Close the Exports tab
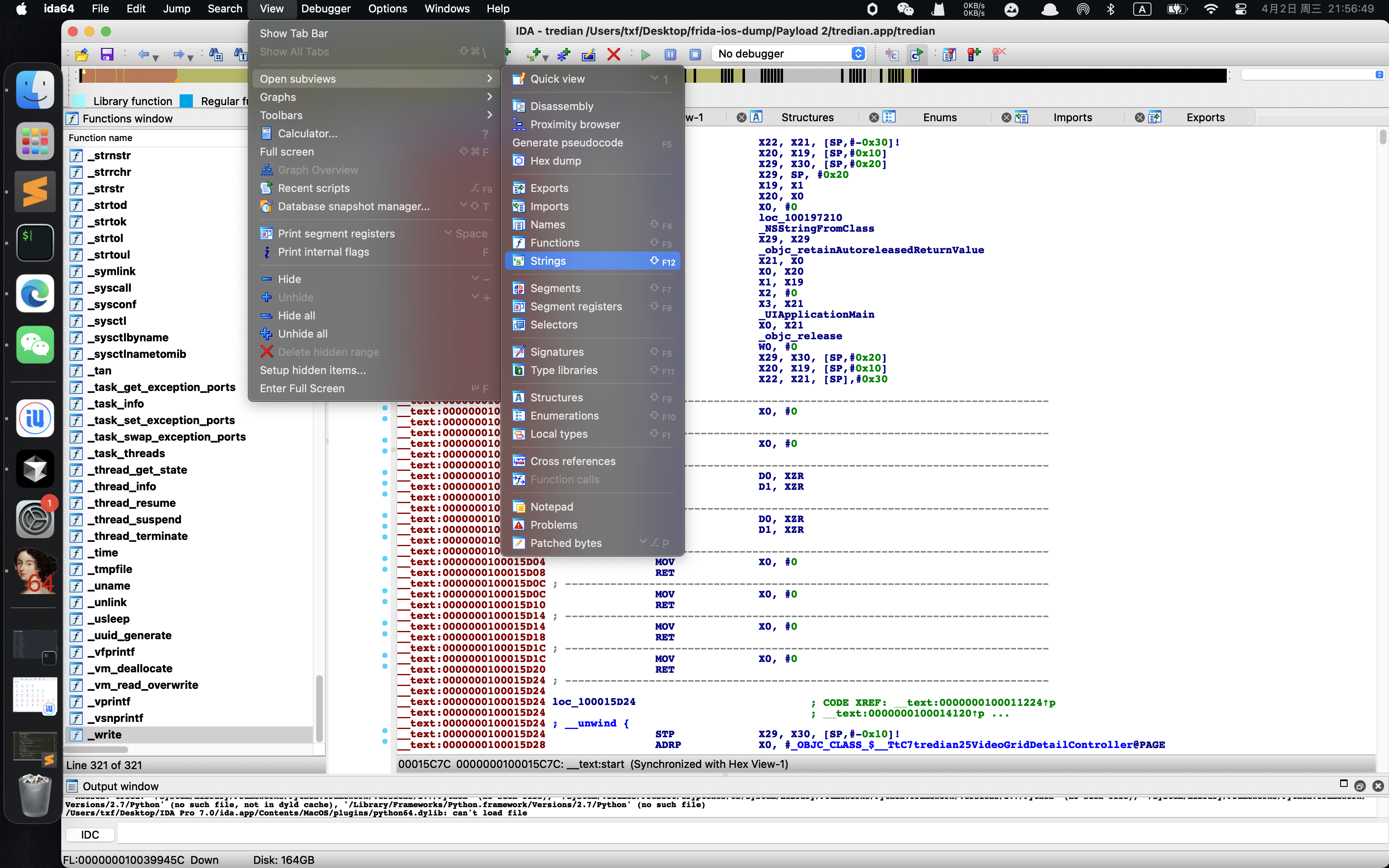Viewport: 1389px width, 868px height. [1139, 117]
